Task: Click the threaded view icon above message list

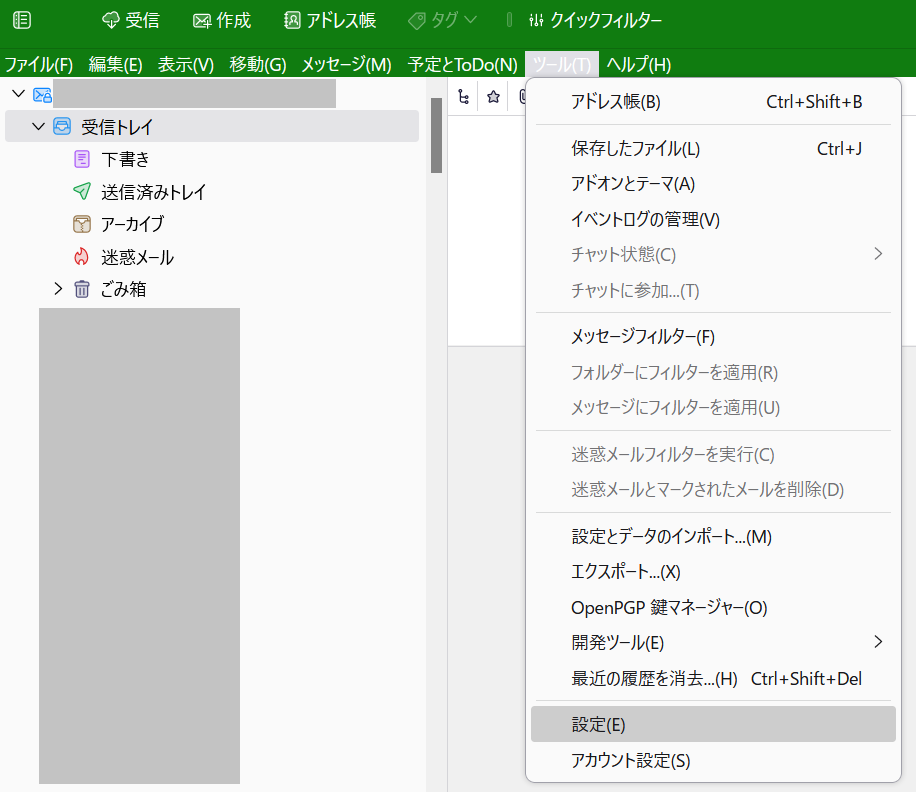Action: tap(463, 96)
